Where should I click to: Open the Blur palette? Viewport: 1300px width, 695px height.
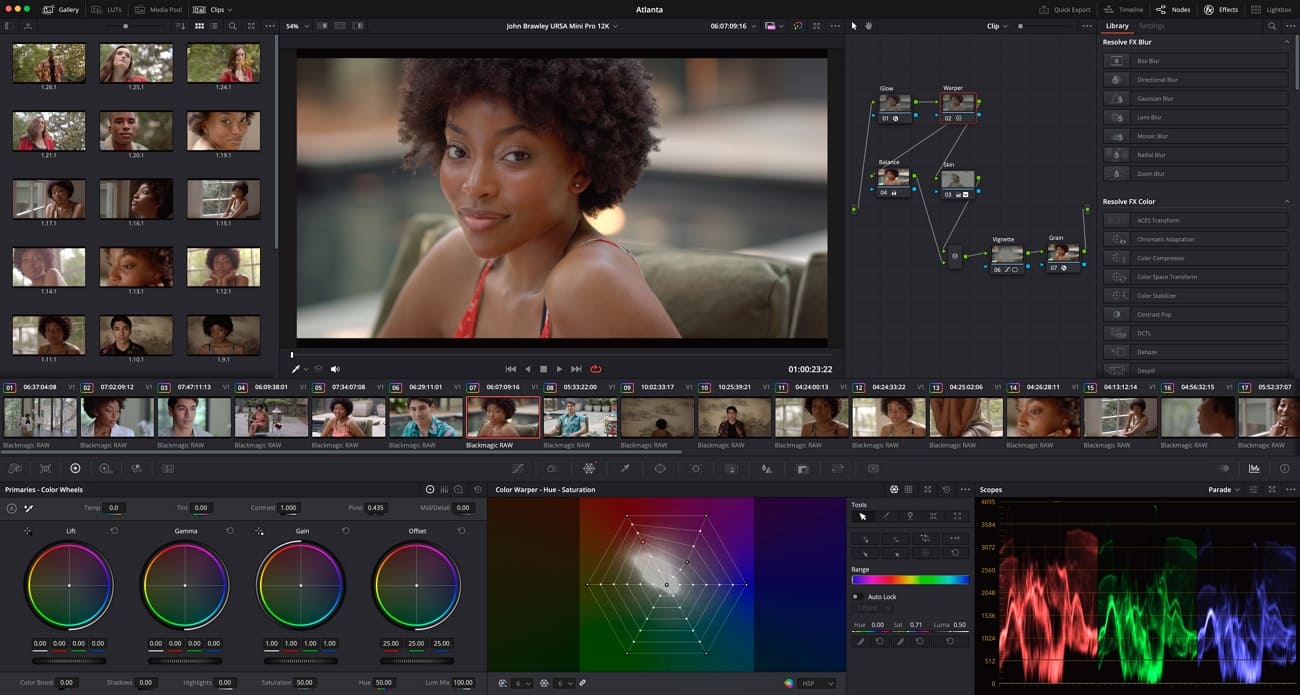[x=768, y=468]
